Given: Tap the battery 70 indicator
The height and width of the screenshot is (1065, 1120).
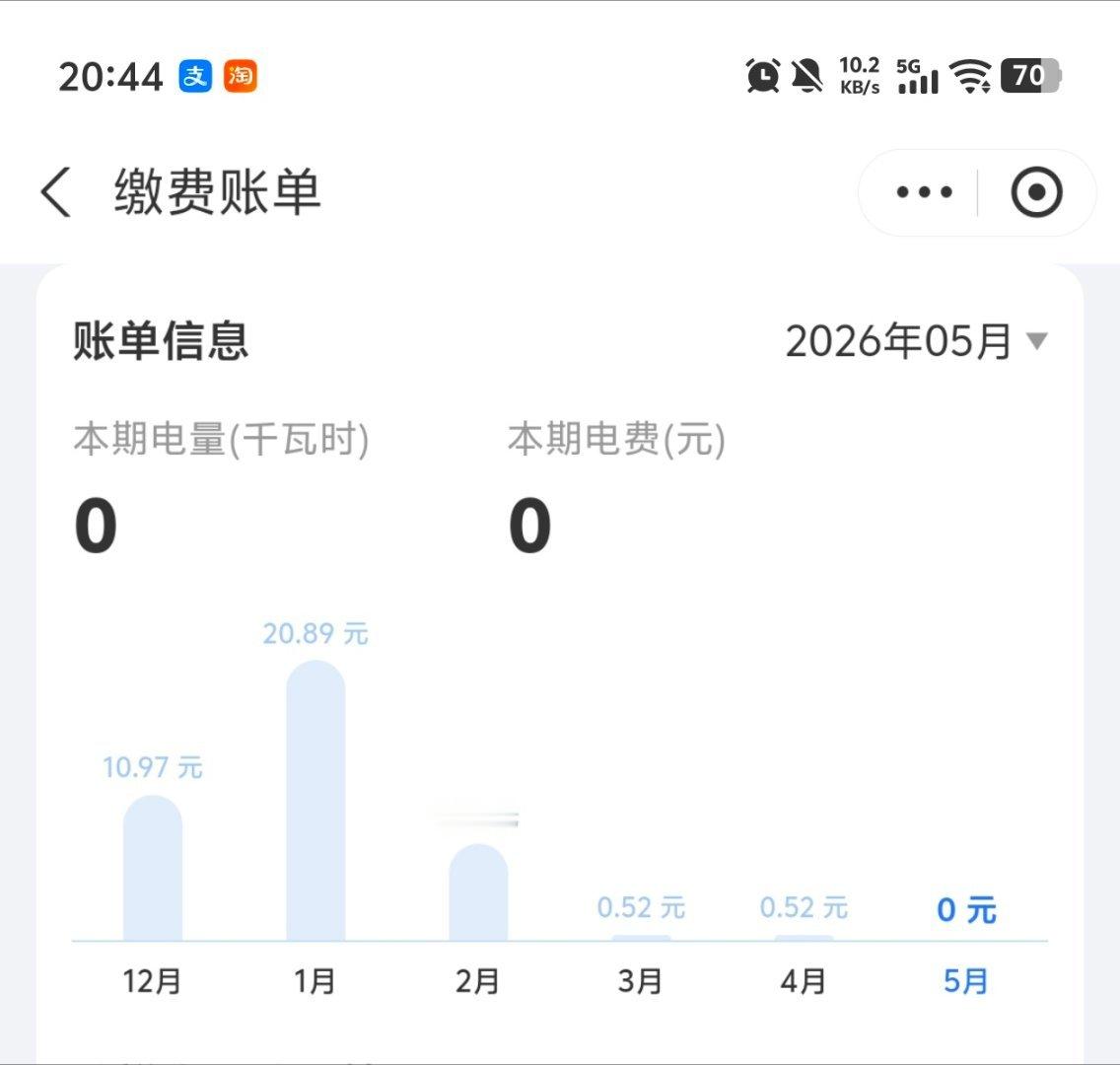Looking at the screenshot, I should tap(1031, 76).
